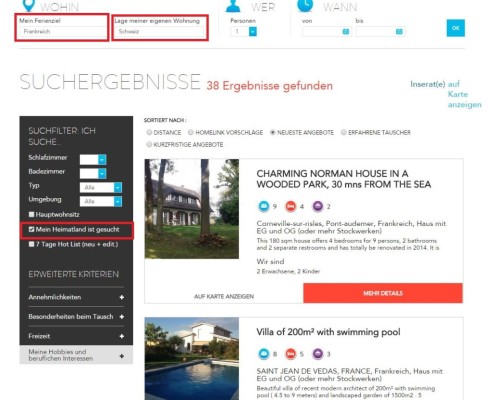
Task: Click the 'Mein Ferienziel' input field
Action: pyautogui.click(x=62, y=32)
